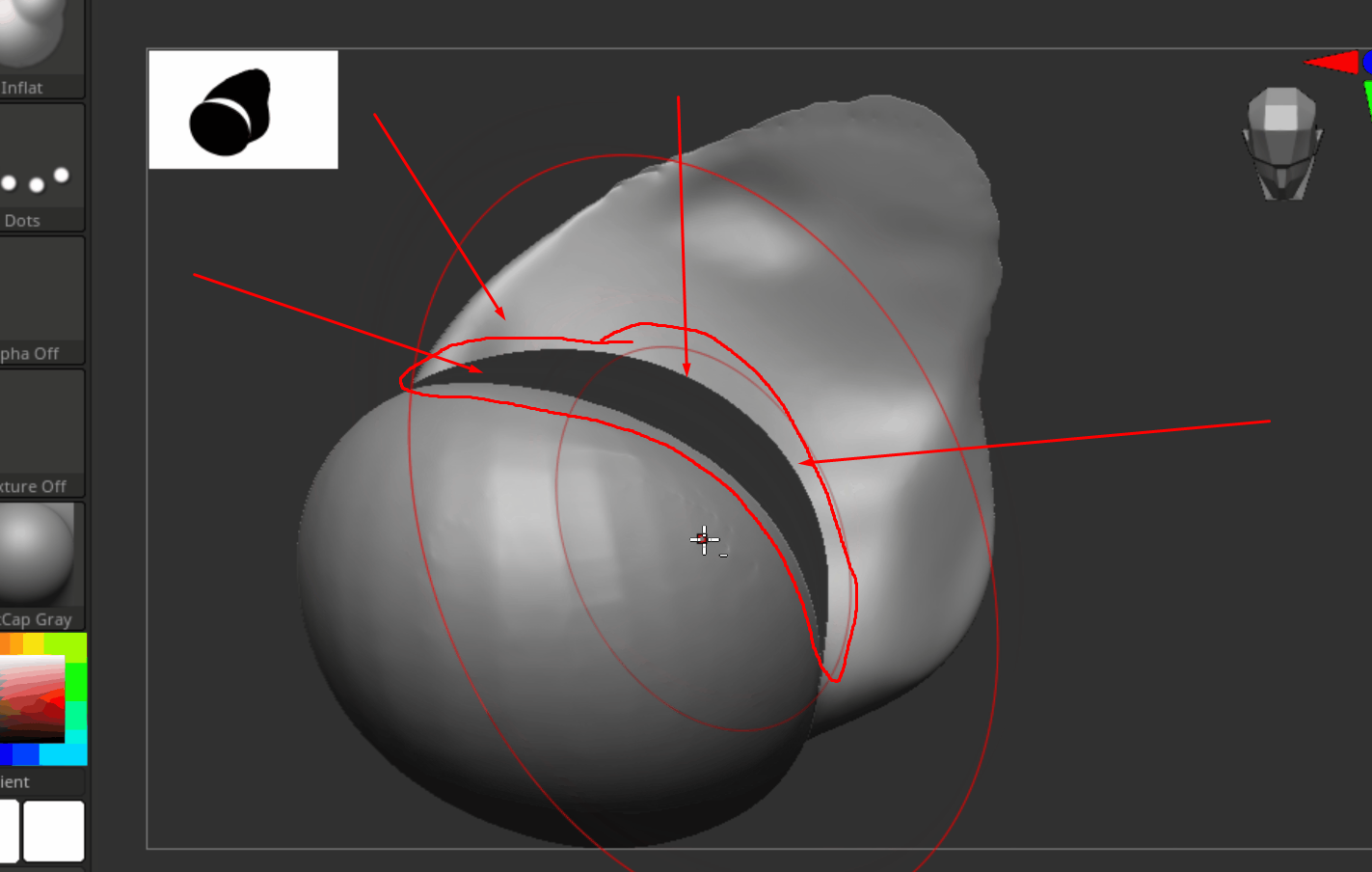Click the secondary color swatch at the left edge

(9, 831)
